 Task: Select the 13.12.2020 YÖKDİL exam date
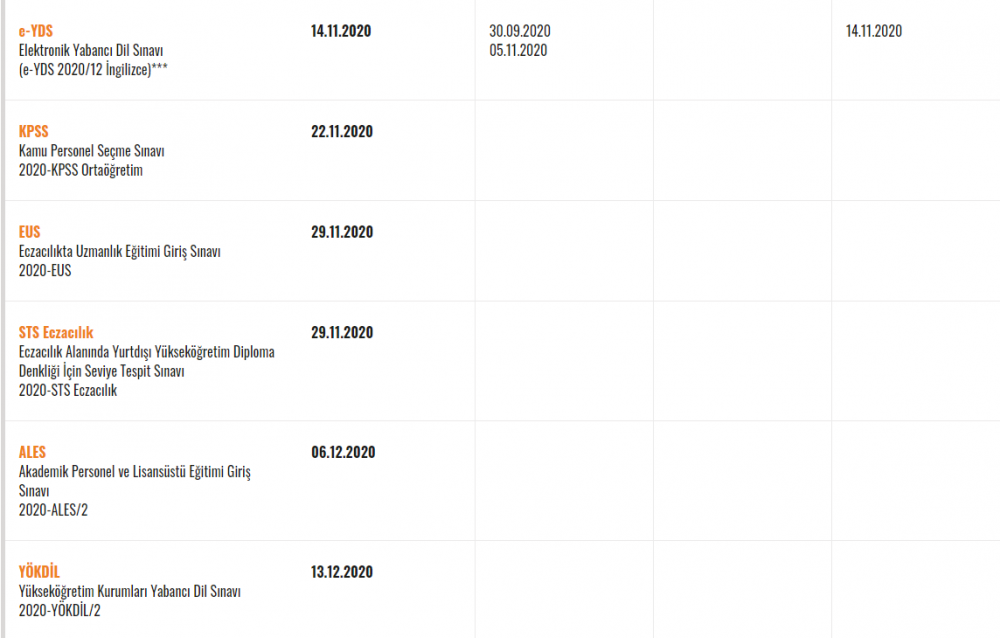tap(342, 572)
